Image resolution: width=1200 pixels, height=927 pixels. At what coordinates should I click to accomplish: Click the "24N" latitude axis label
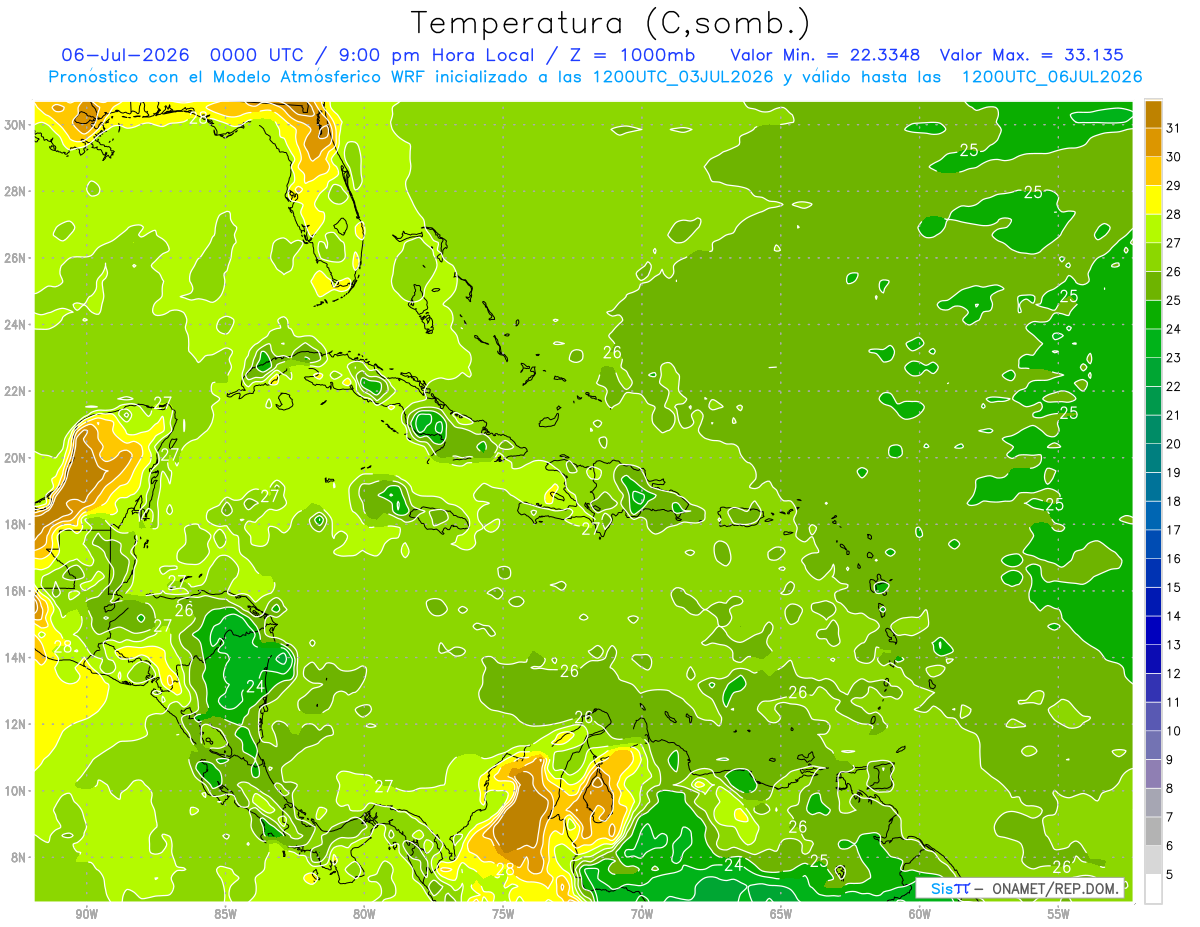coord(16,325)
